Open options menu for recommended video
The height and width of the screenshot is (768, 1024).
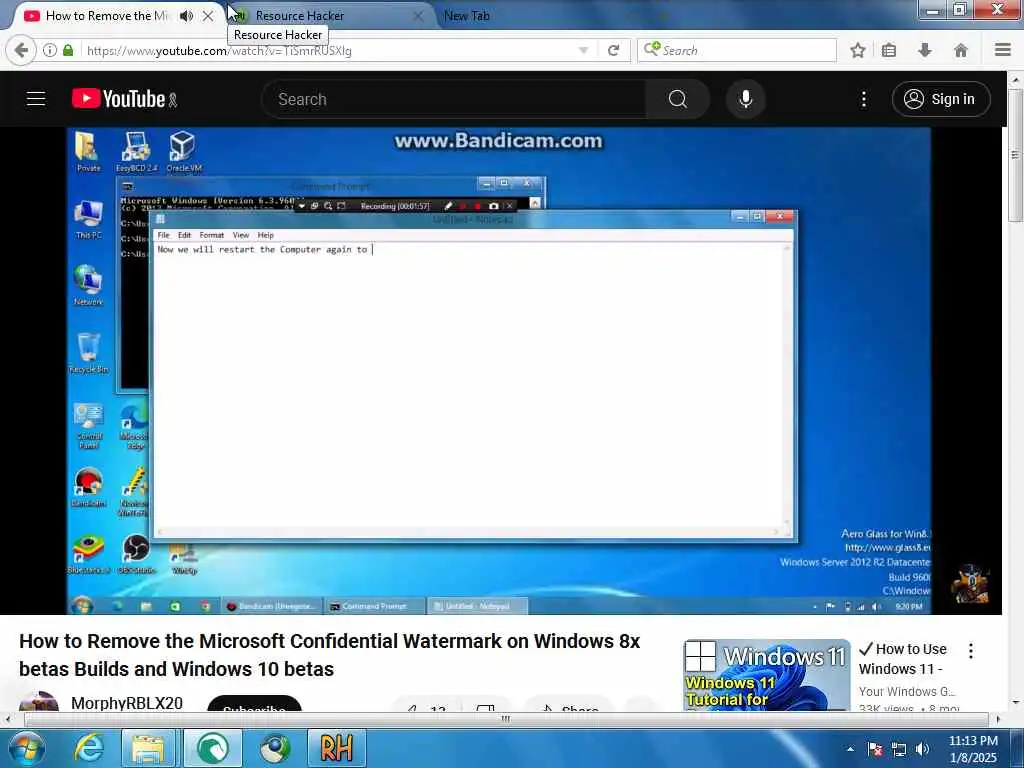pyautogui.click(x=970, y=650)
